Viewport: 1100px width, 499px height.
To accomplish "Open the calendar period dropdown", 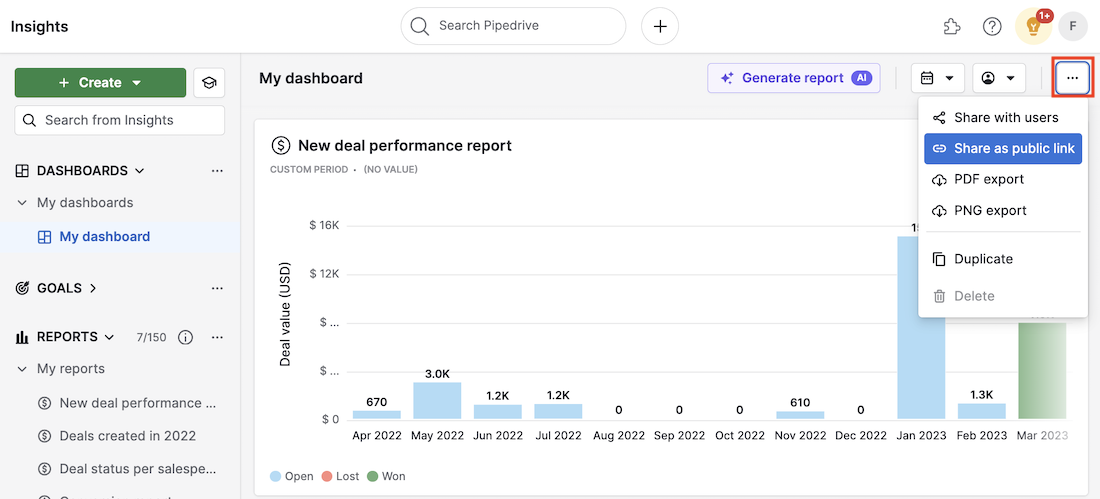I will (938, 78).
